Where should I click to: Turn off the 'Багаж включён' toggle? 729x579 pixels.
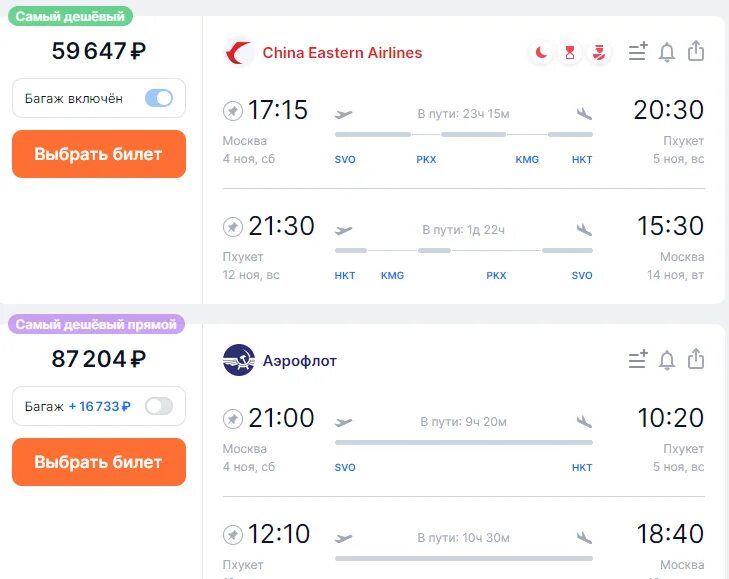tap(159, 98)
